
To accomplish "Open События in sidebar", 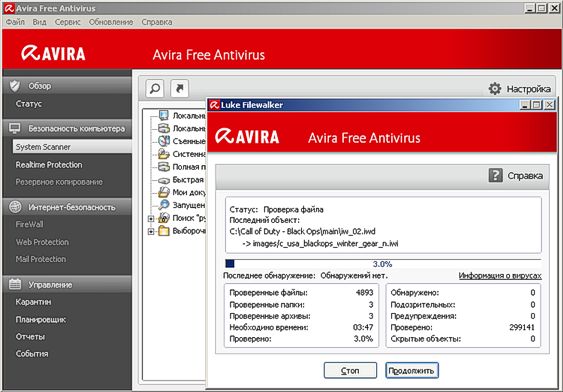I will click(32, 354).
